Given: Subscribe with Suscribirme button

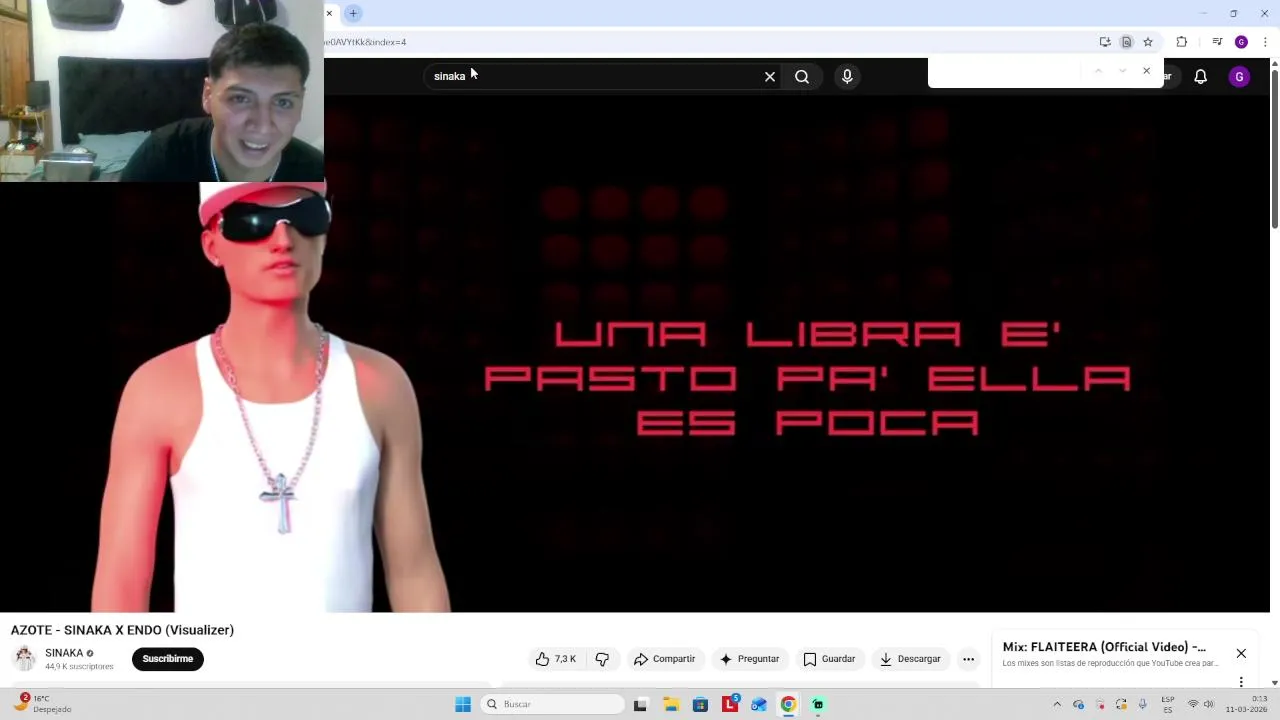Looking at the screenshot, I should [168, 659].
